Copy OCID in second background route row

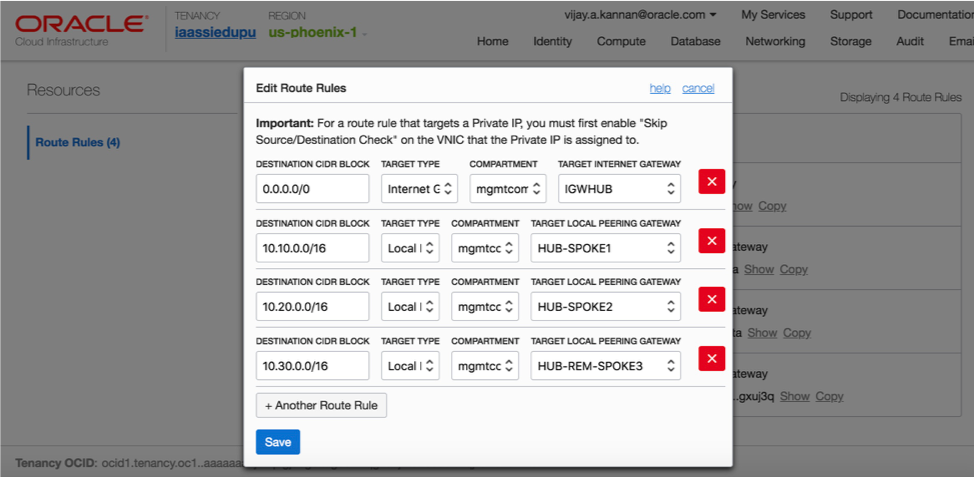pyautogui.click(x=794, y=270)
